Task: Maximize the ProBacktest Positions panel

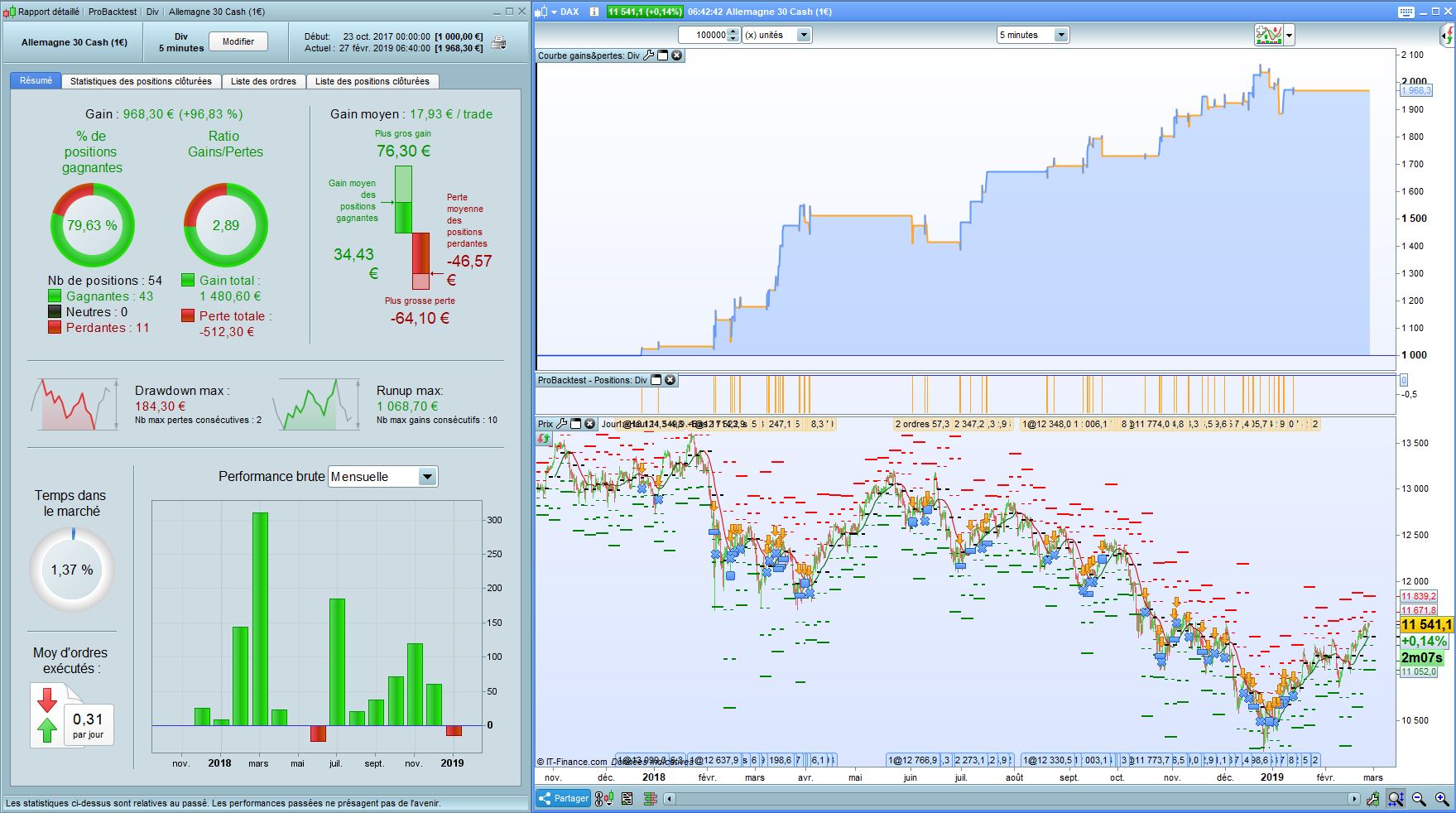Action: click(656, 380)
